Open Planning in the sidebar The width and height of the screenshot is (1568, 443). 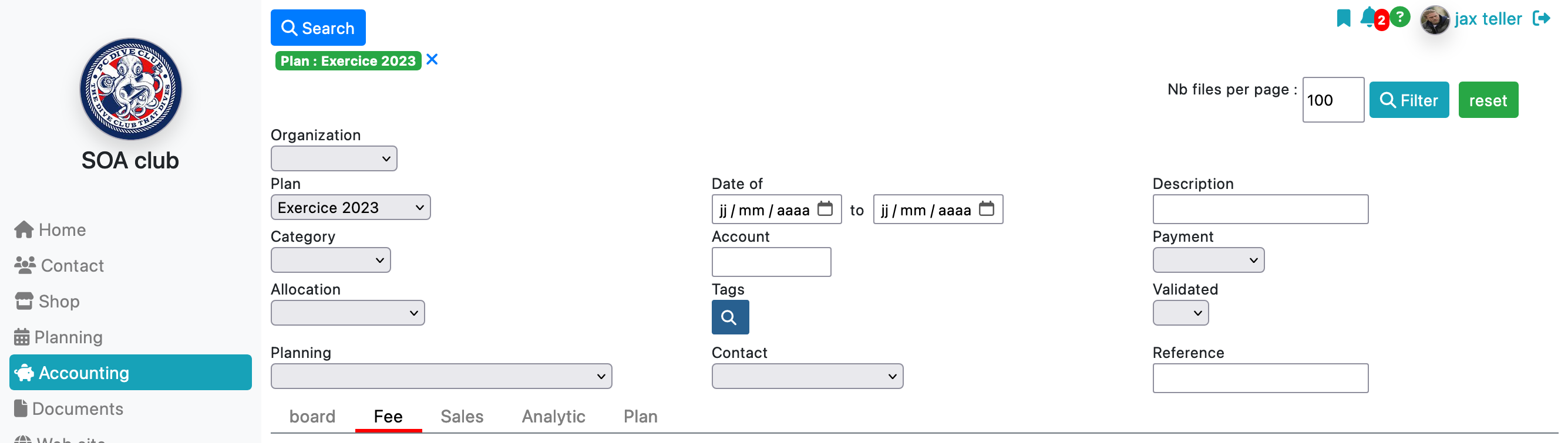59,337
